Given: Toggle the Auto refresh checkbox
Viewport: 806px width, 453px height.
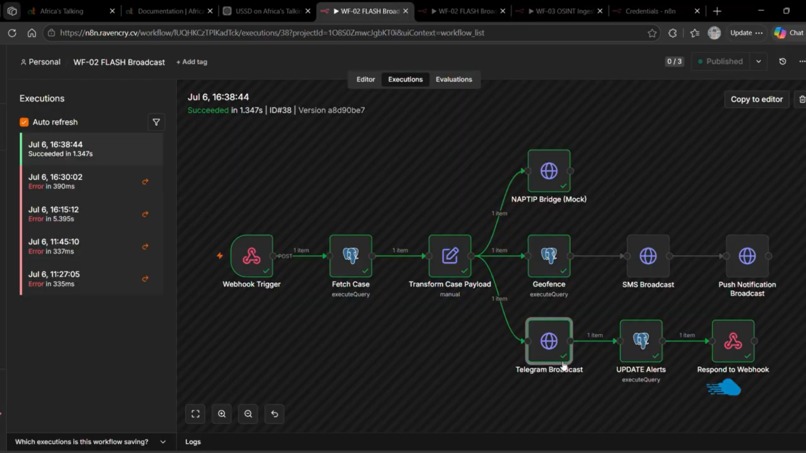Looking at the screenshot, I should pyautogui.click(x=24, y=122).
